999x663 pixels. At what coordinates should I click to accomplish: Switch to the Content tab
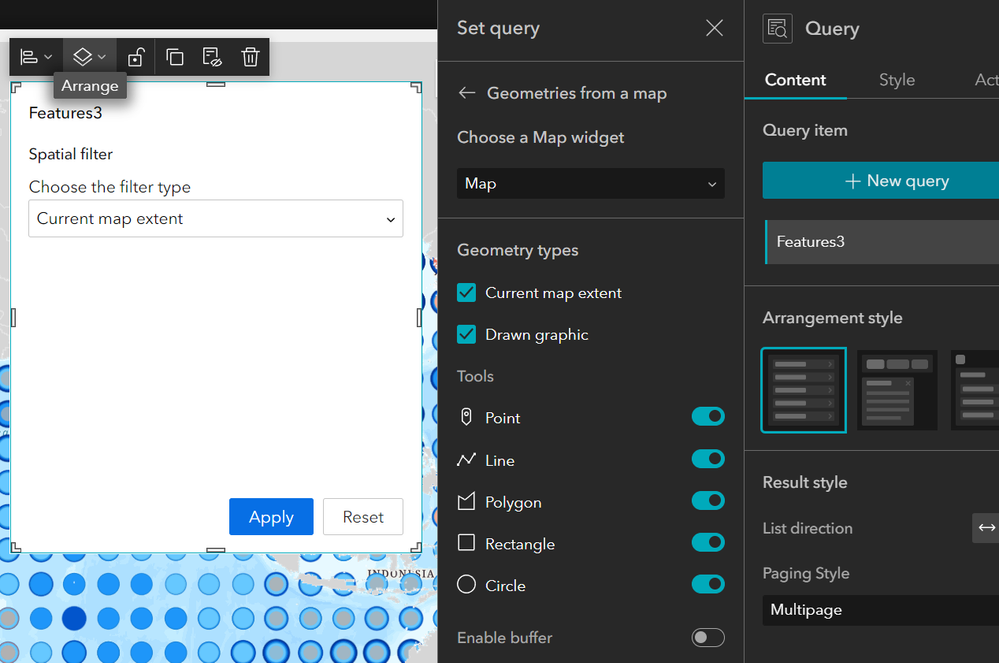tap(795, 80)
